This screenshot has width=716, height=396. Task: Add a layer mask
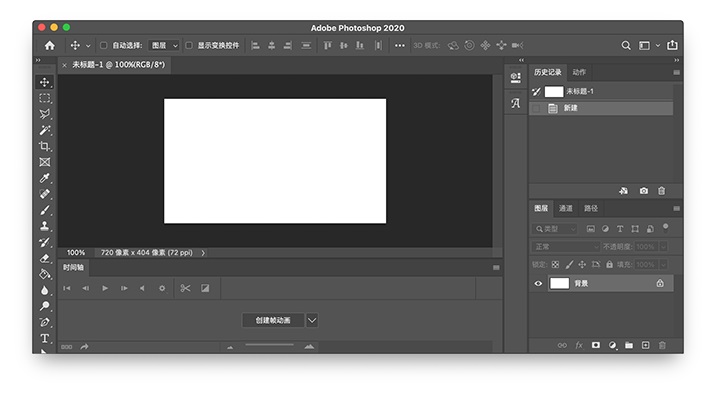(x=595, y=345)
